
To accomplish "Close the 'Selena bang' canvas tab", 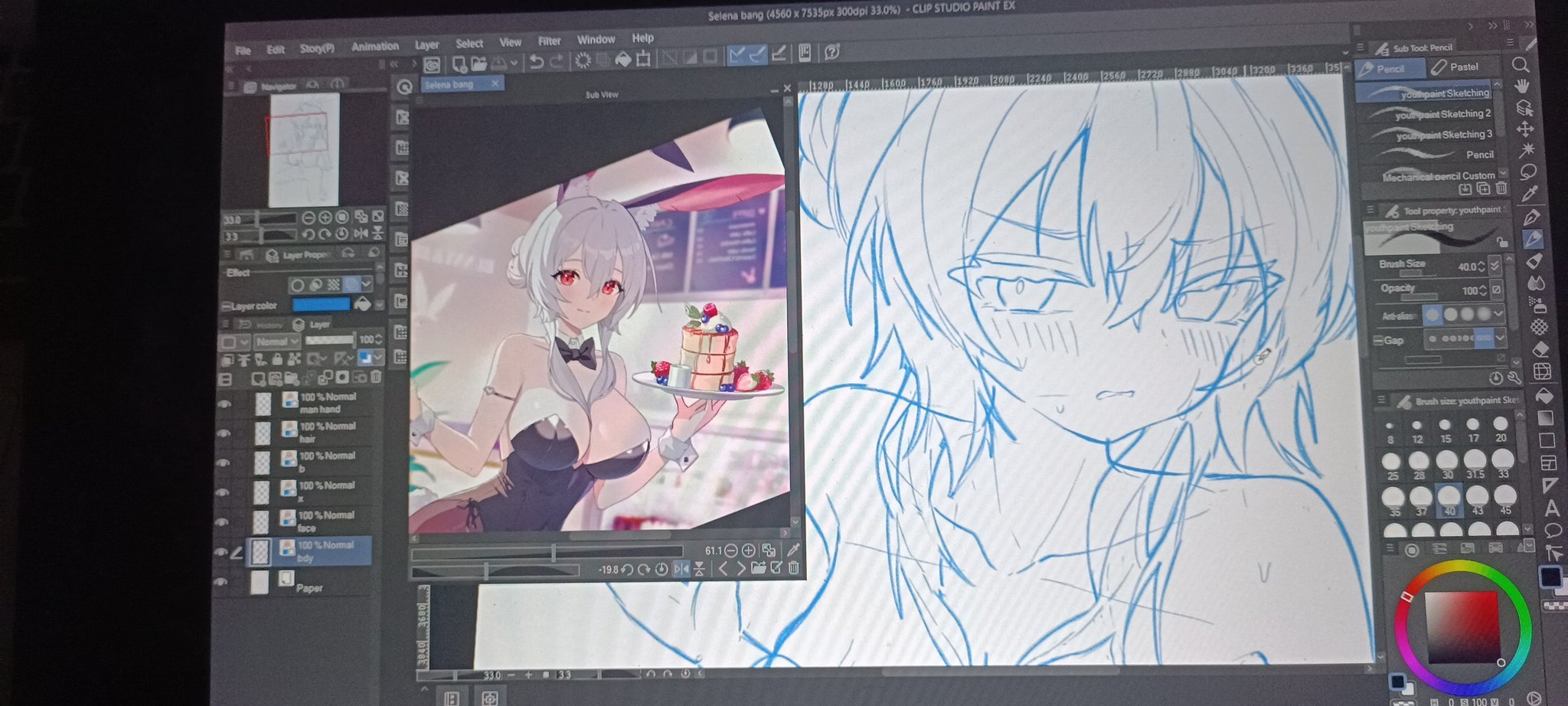I will (x=495, y=83).
